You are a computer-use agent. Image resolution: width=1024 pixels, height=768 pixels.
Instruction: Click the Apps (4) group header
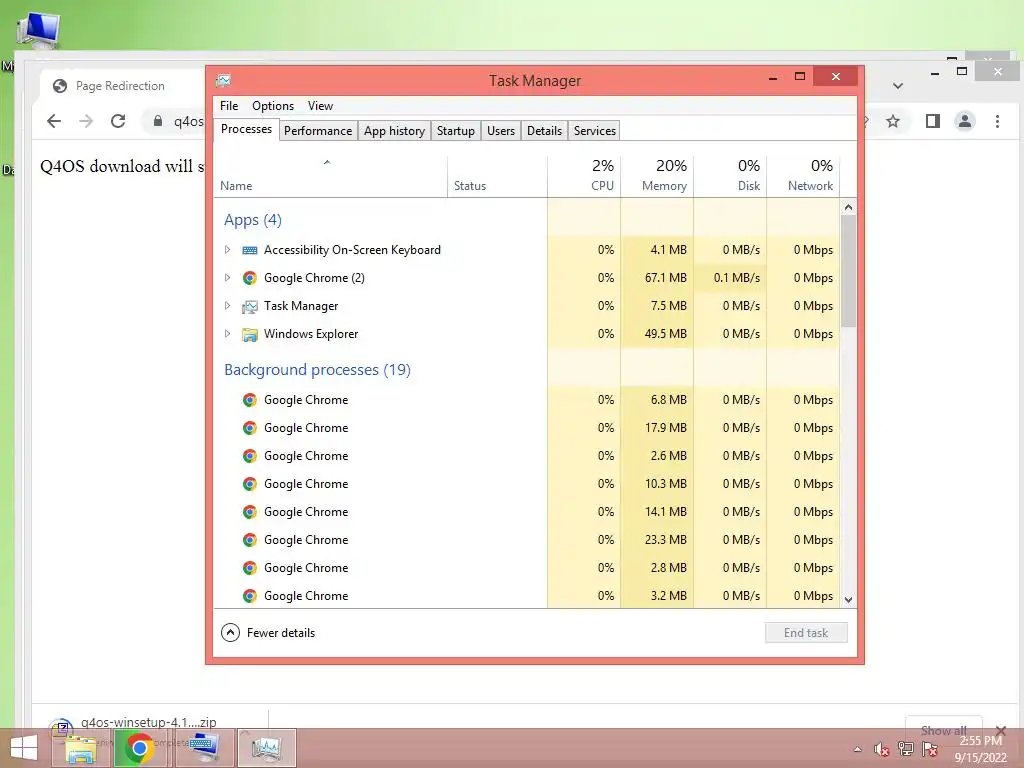pyautogui.click(x=253, y=220)
